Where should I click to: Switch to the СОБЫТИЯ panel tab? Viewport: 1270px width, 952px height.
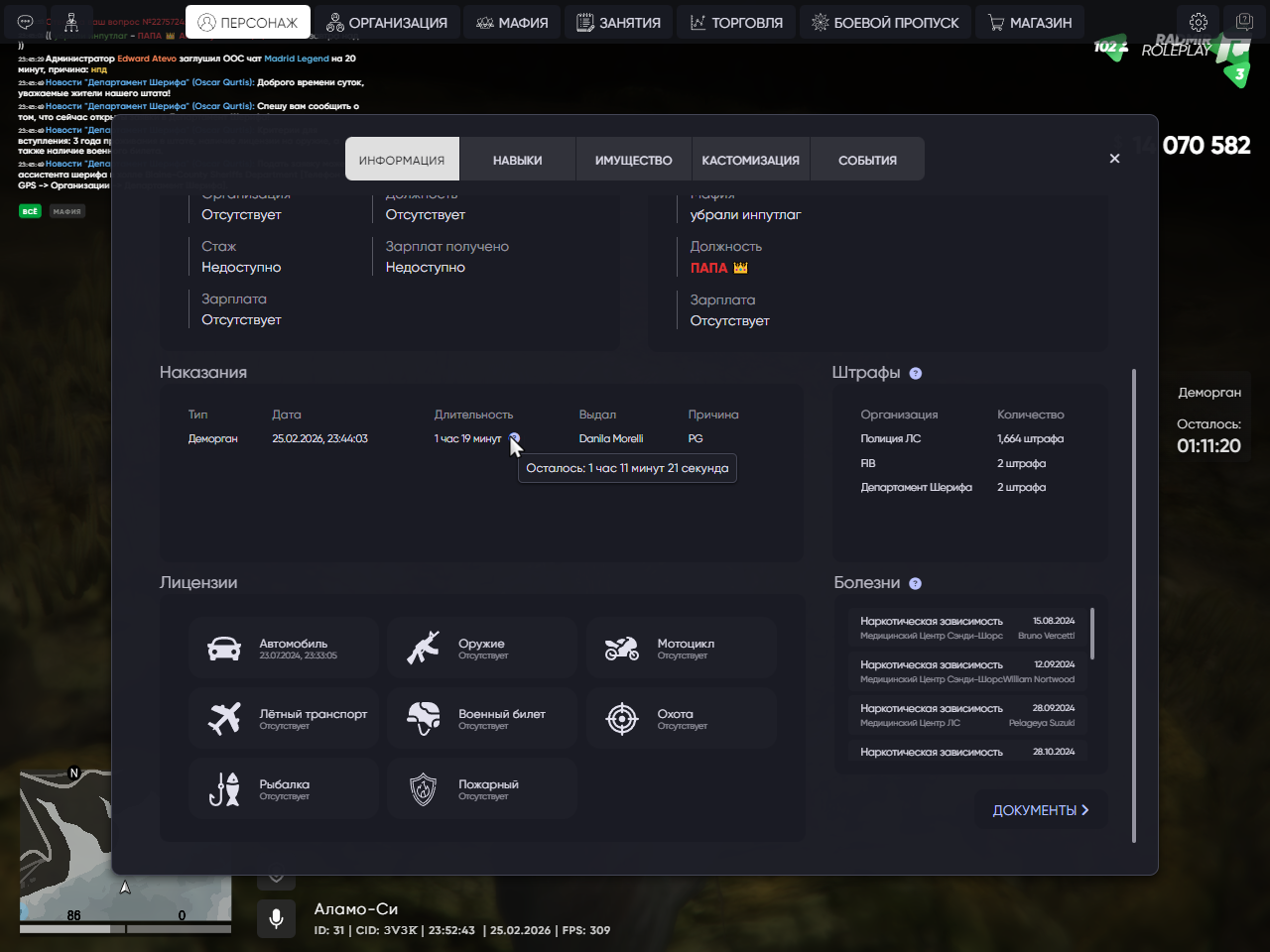pos(867,160)
